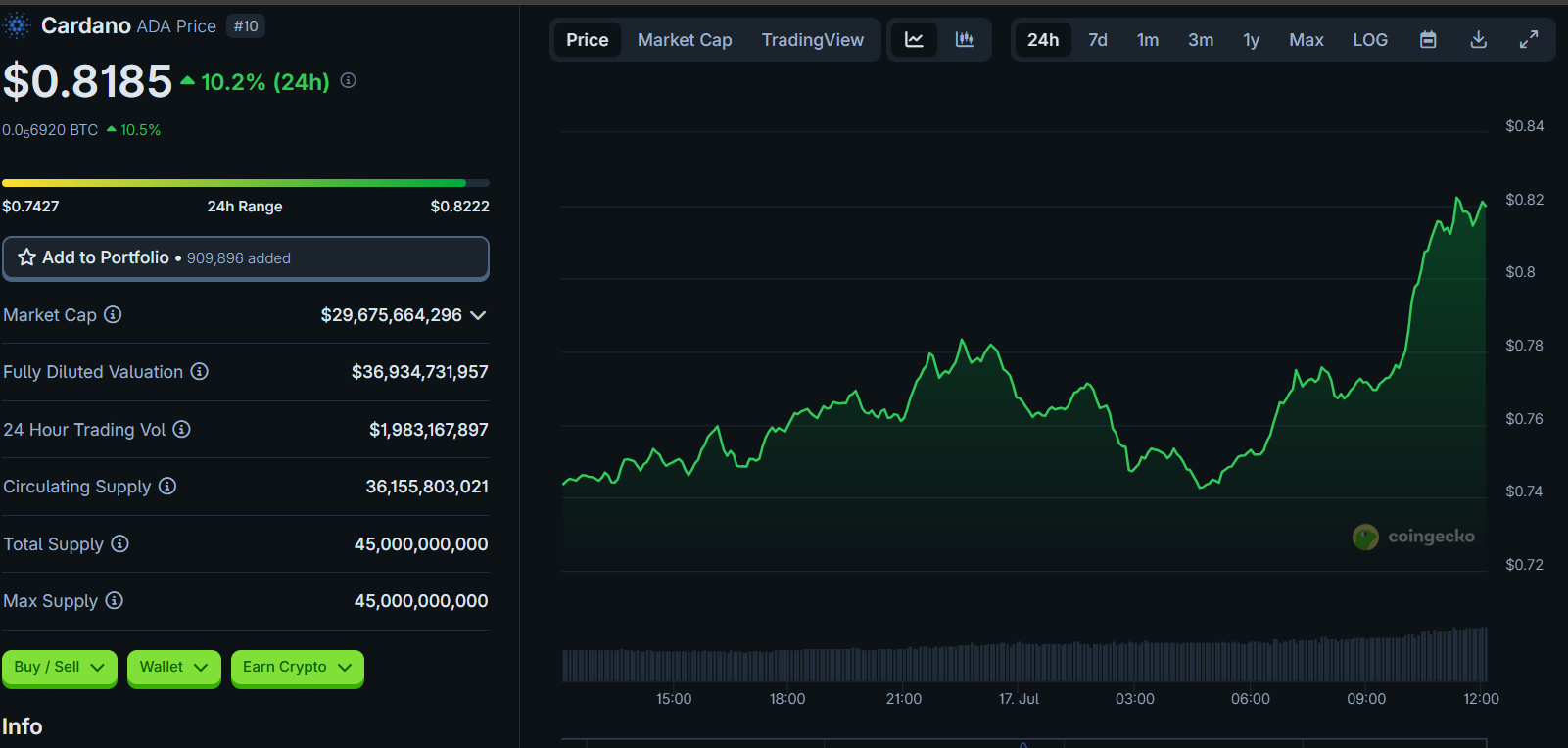Screen dimensions: 1568x748
Task: Click the #10 rank badge
Action: click(246, 26)
